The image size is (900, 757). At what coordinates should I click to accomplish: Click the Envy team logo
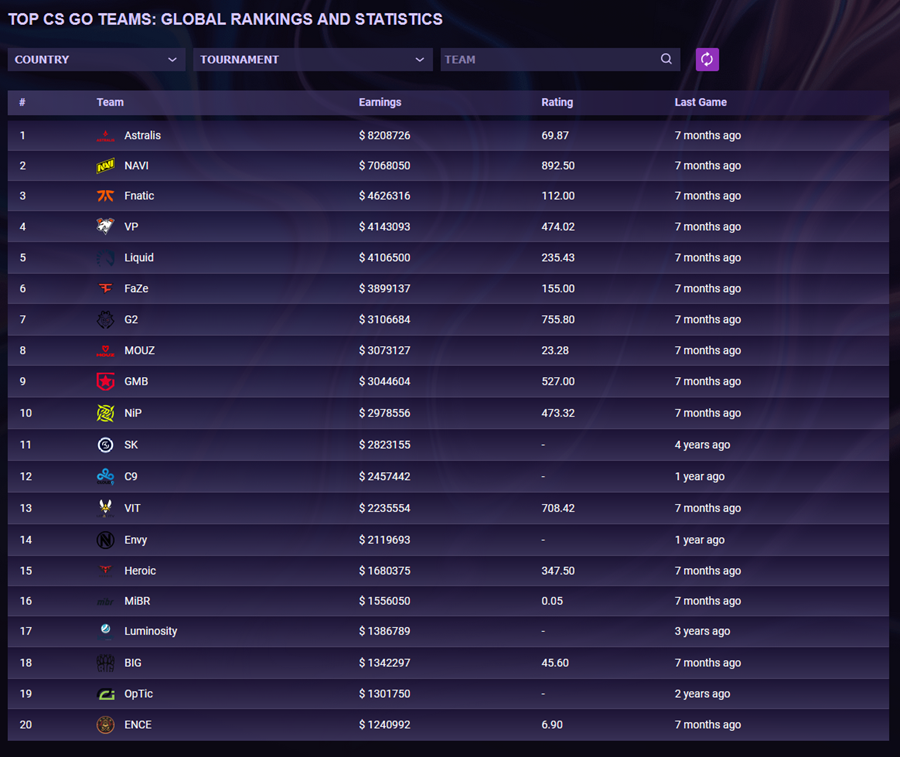(105, 540)
